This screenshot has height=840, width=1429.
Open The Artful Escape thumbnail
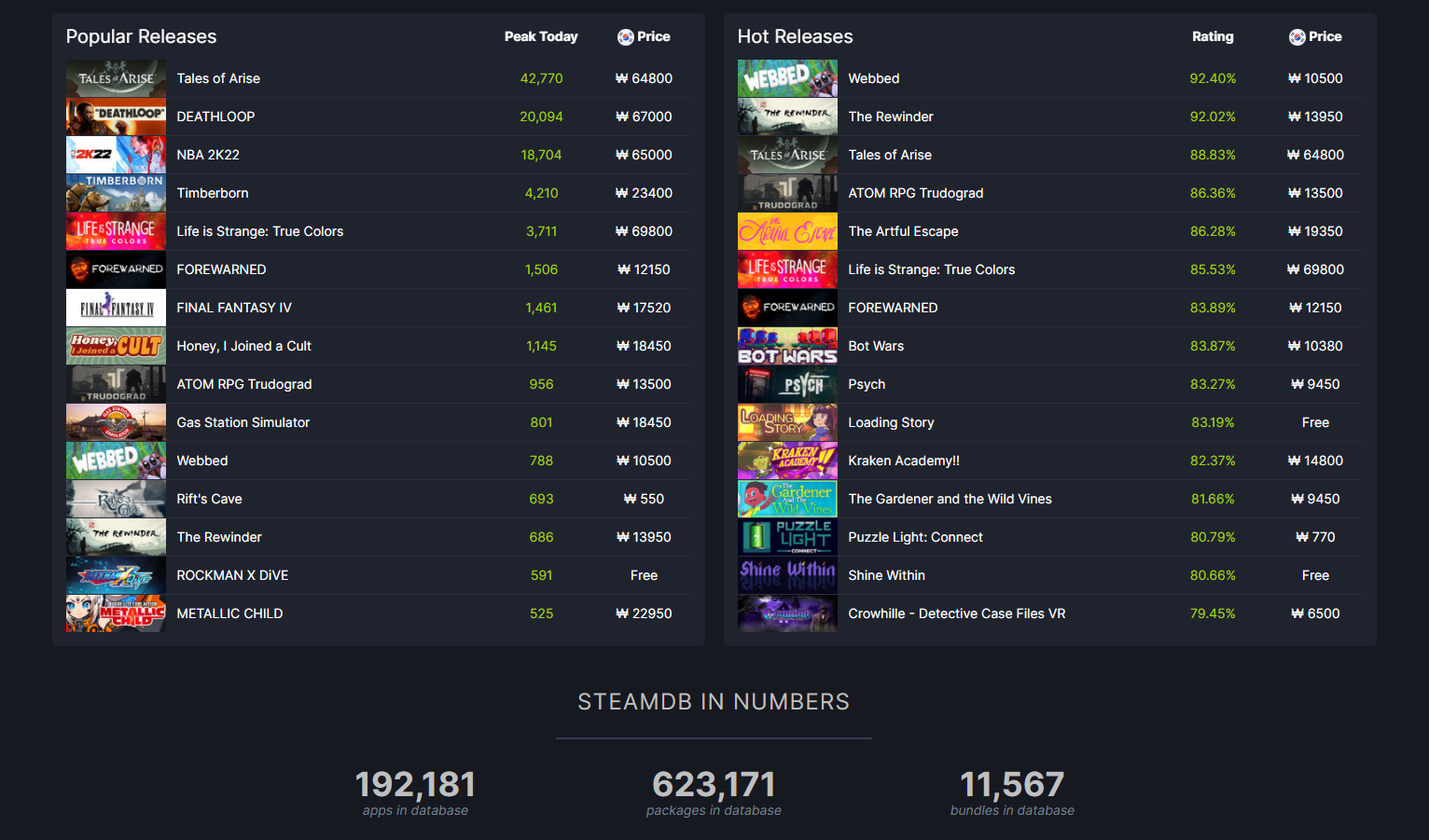point(787,231)
